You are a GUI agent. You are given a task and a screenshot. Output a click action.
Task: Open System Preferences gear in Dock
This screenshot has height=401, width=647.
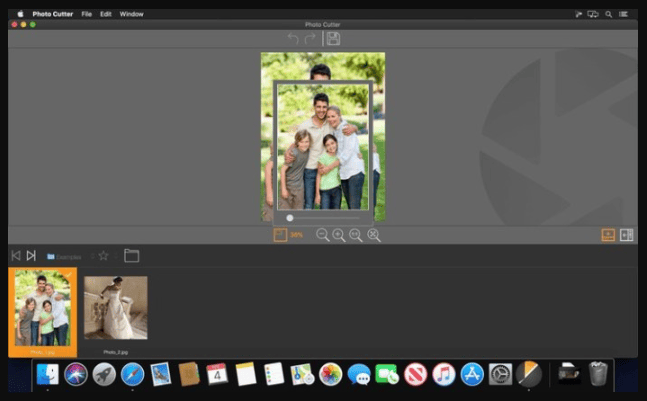click(x=500, y=374)
